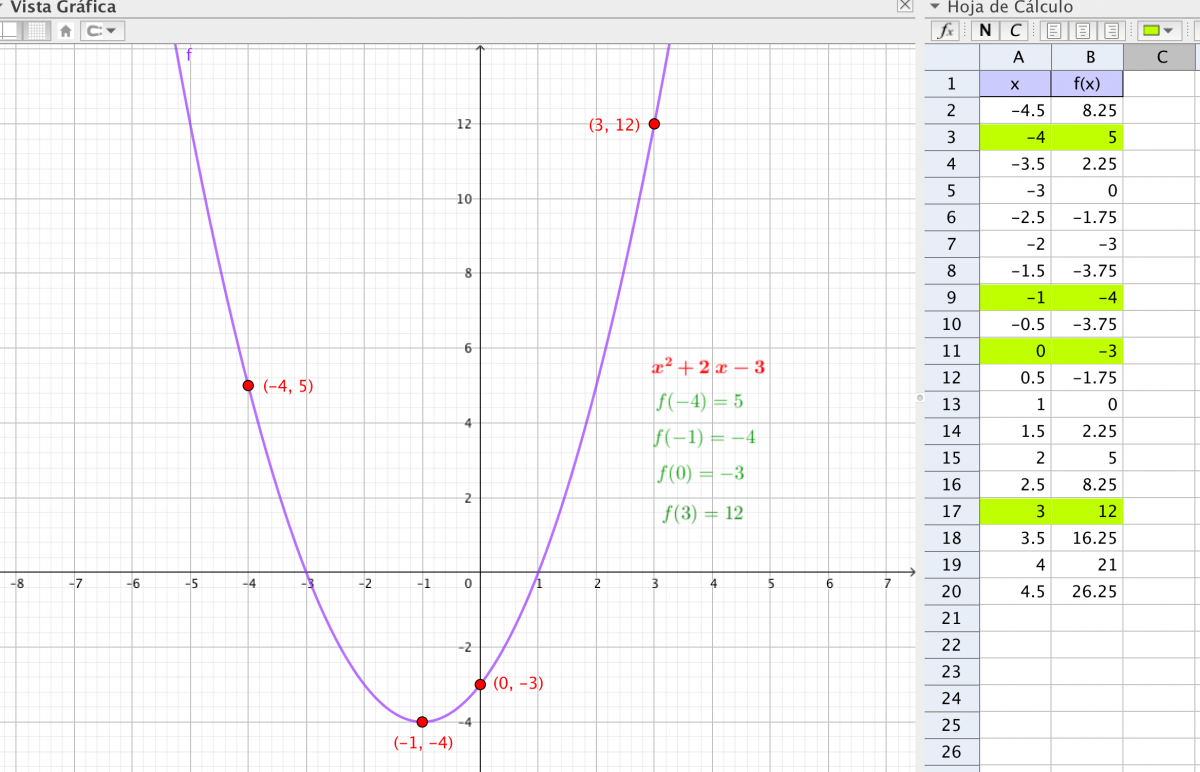Select column A header
Image resolution: width=1200 pixels, height=772 pixels.
tap(1015, 57)
